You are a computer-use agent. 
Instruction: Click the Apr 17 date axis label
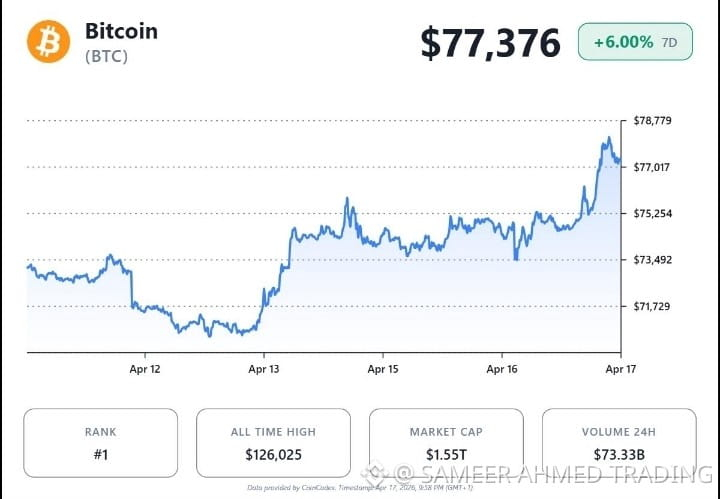point(621,369)
